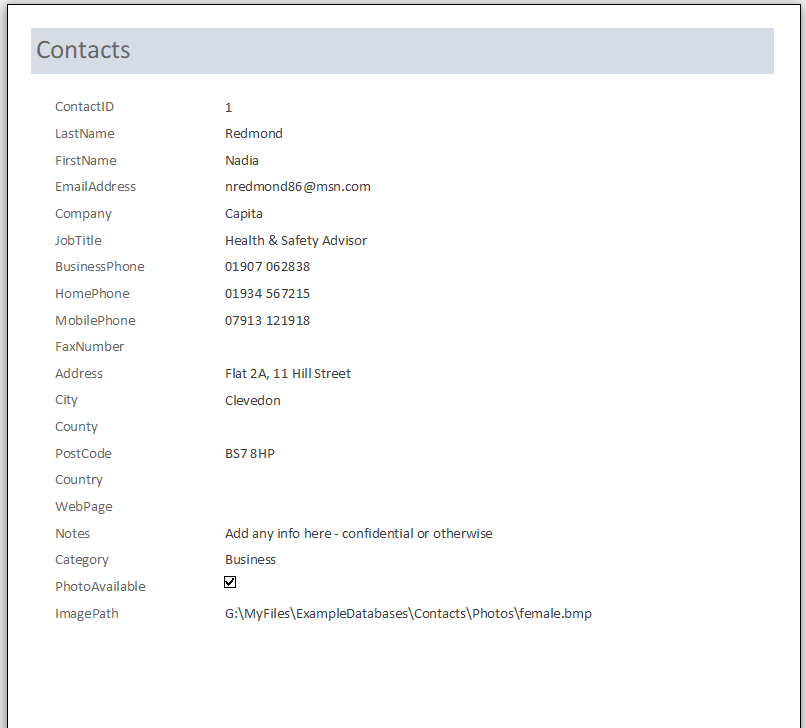This screenshot has height=728, width=806.
Task: Click the MobilePhone field label
Action: point(96,321)
